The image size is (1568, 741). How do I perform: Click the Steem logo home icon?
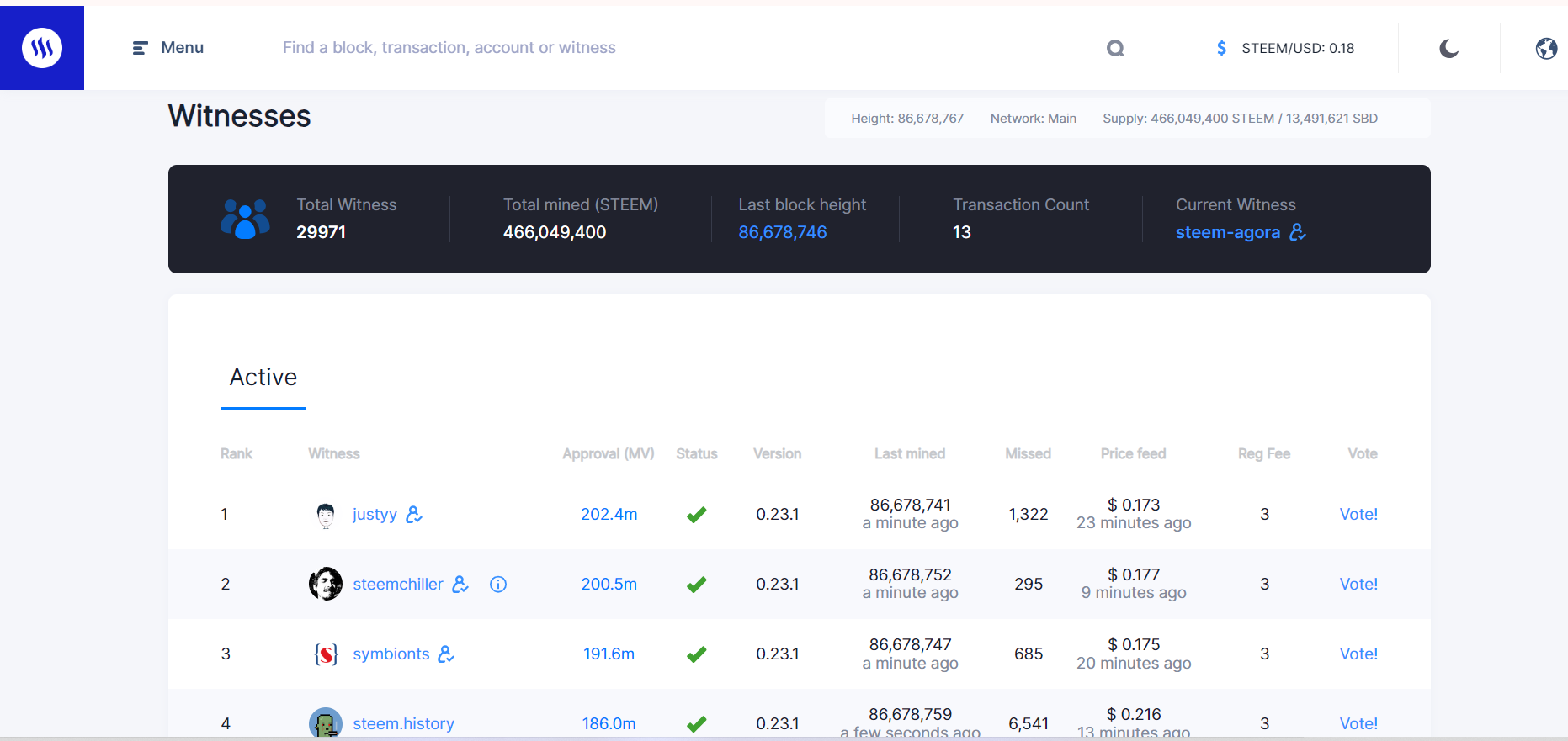click(x=42, y=48)
